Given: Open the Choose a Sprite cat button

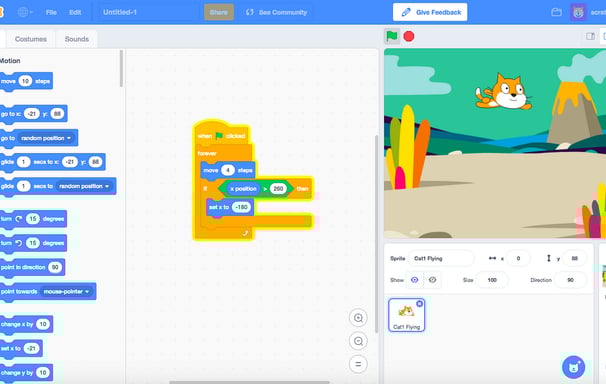Looking at the screenshot, I should click(574, 367).
